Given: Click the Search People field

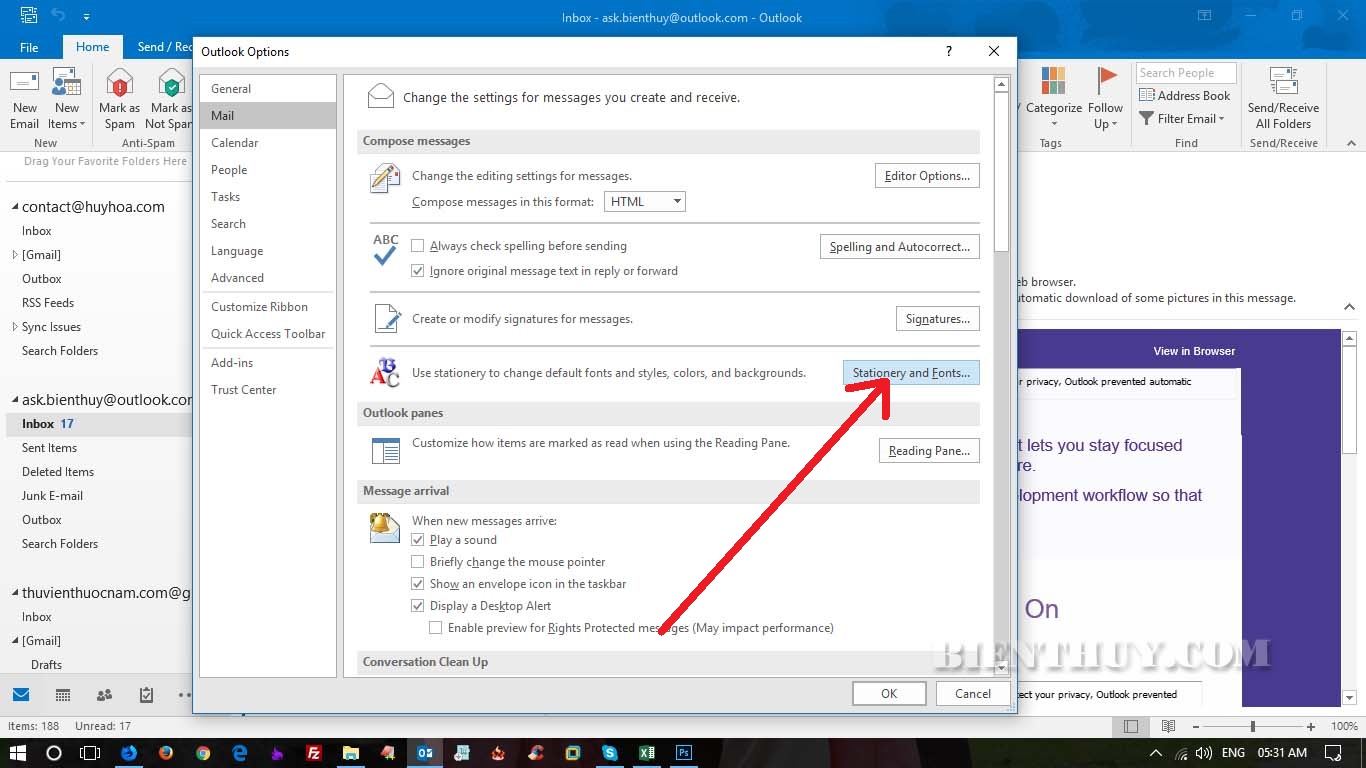Looking at the screenshot, I should coord(1186,73).
